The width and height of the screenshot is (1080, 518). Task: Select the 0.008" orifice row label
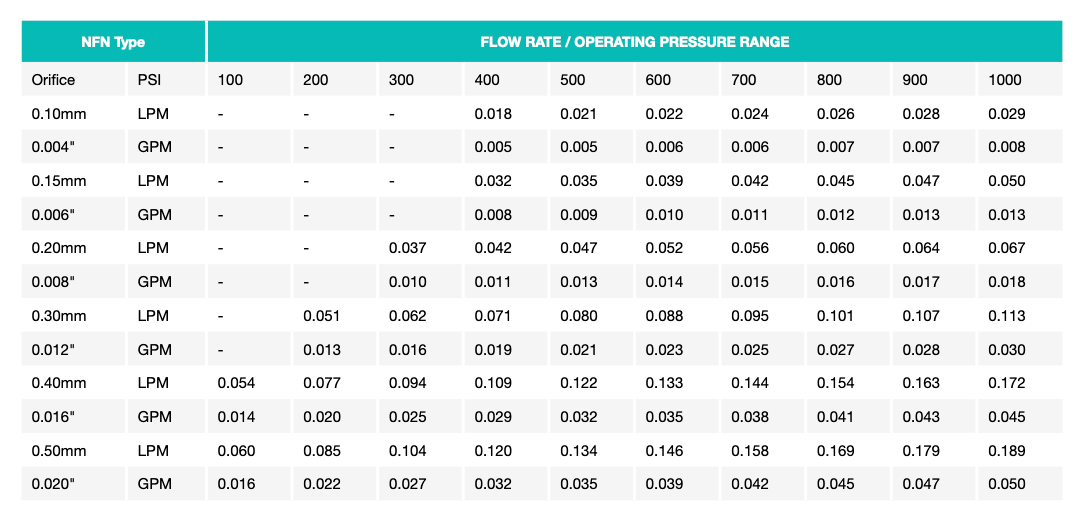coord(54,282)
